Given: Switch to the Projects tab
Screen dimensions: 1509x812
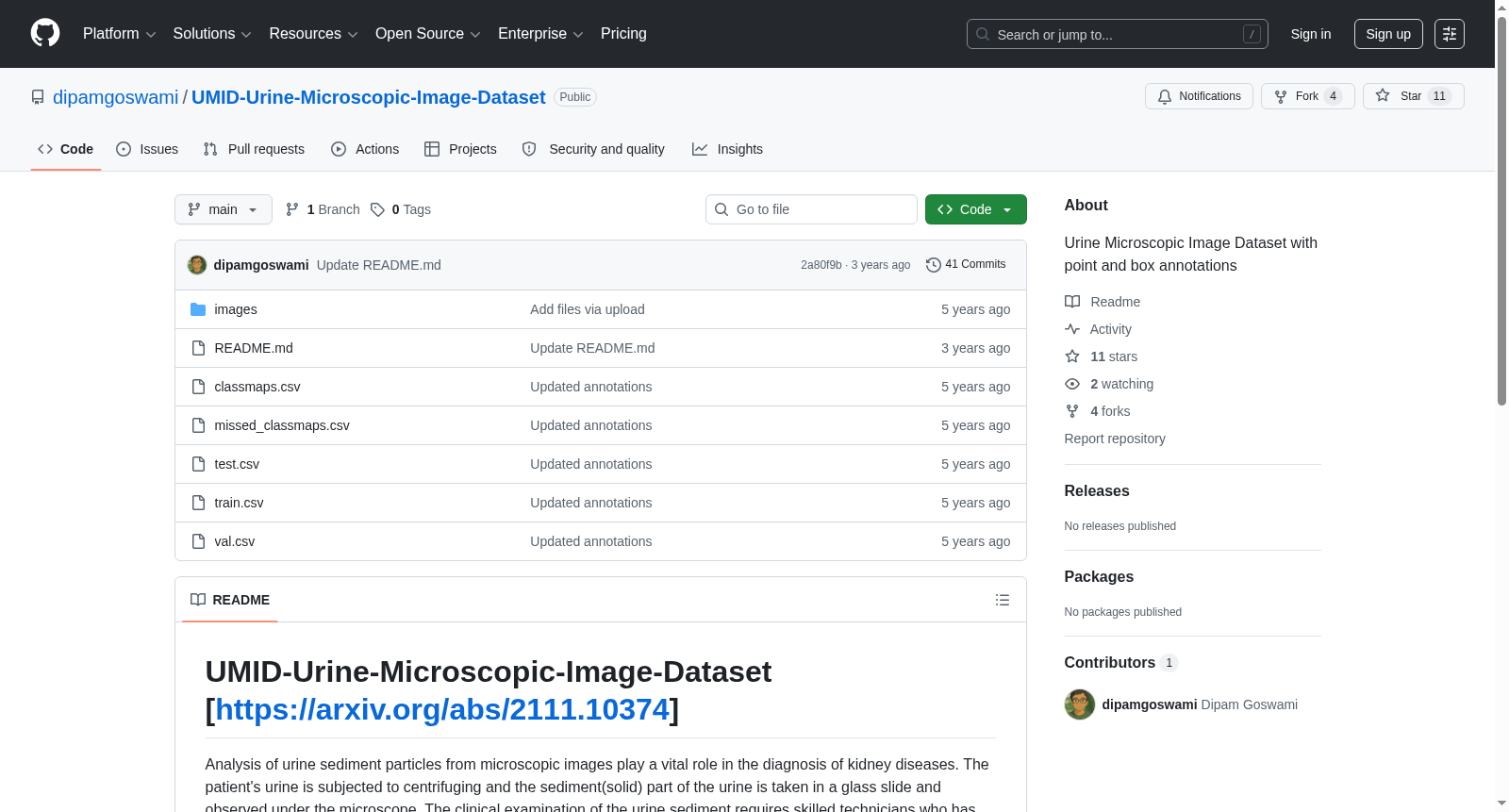Looking at the screenshot, I should click(x=460, y=149).
